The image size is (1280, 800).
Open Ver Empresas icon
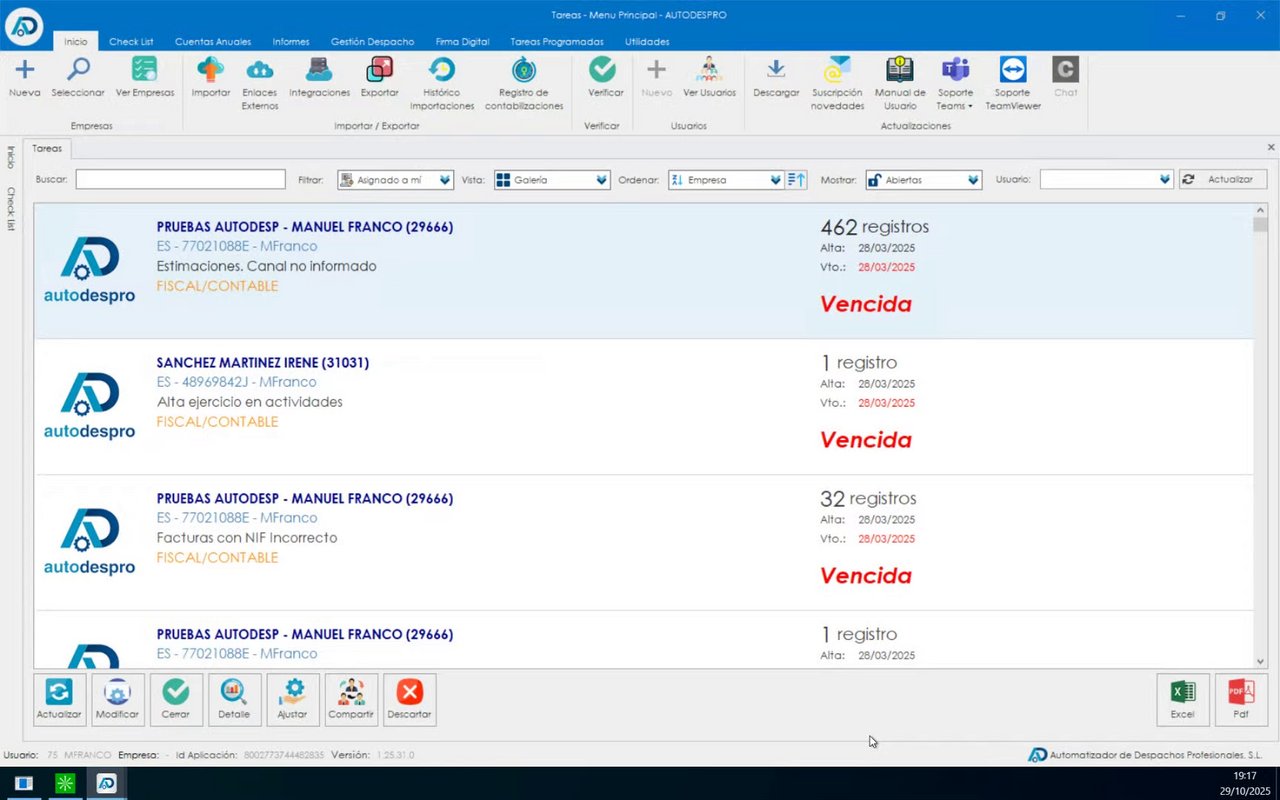tap(144, 70)
